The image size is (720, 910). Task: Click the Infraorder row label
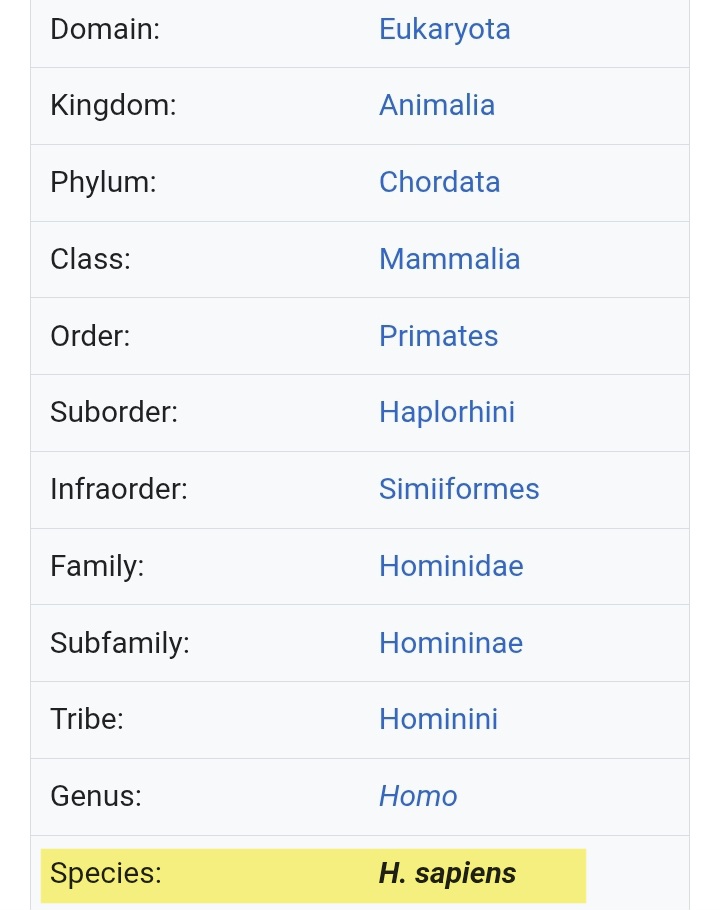[x=119, y=489]
